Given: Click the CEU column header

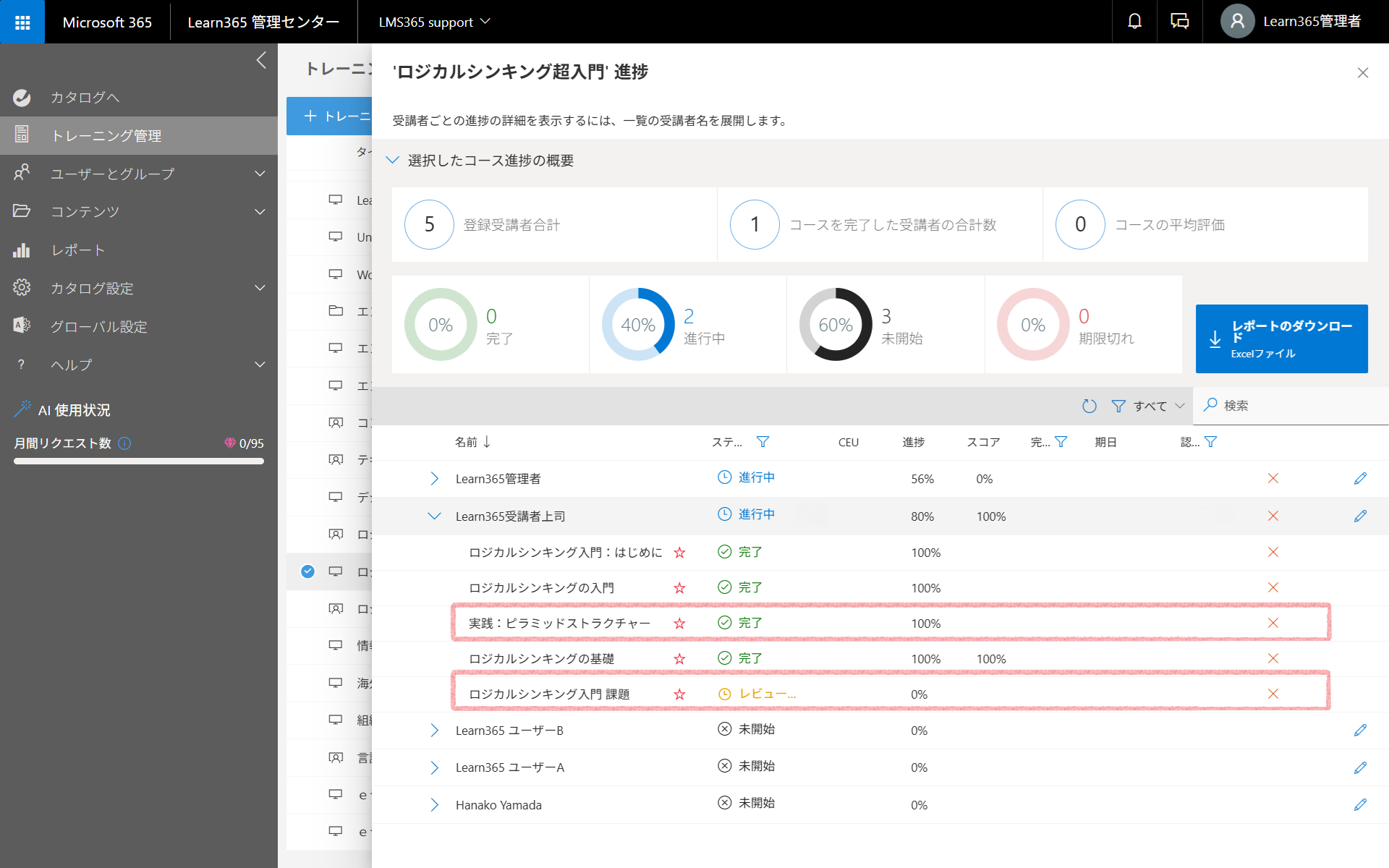Looking at the screenshot, I should 849,442.
